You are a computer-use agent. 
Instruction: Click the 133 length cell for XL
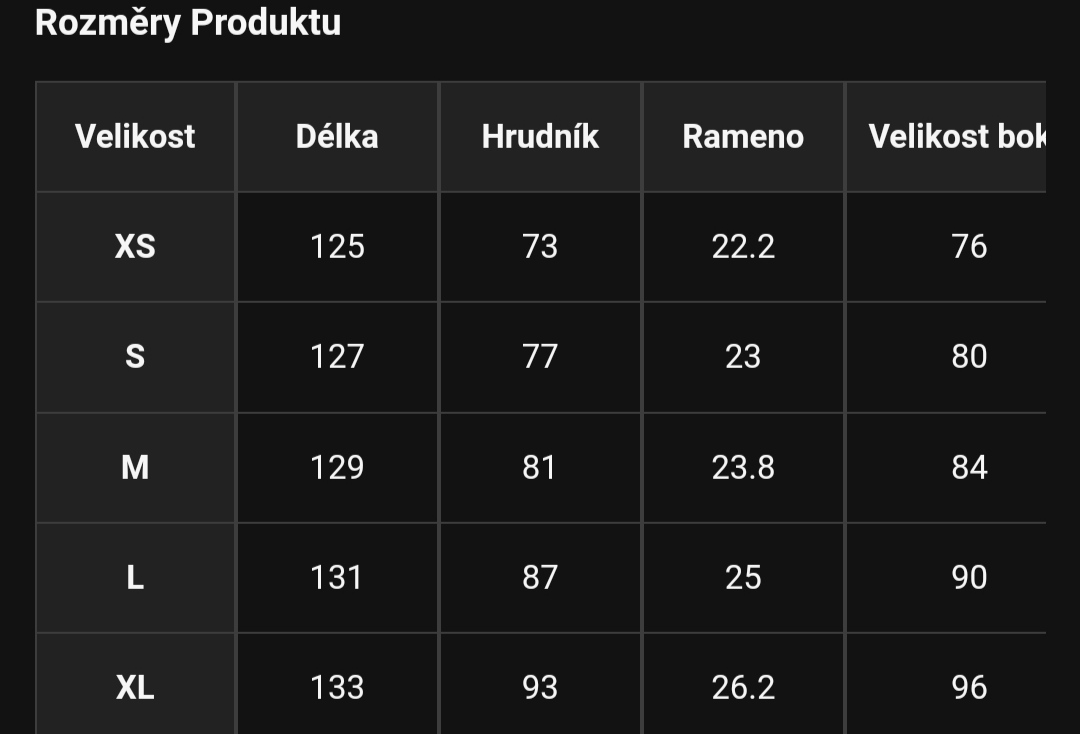(337, 687)
